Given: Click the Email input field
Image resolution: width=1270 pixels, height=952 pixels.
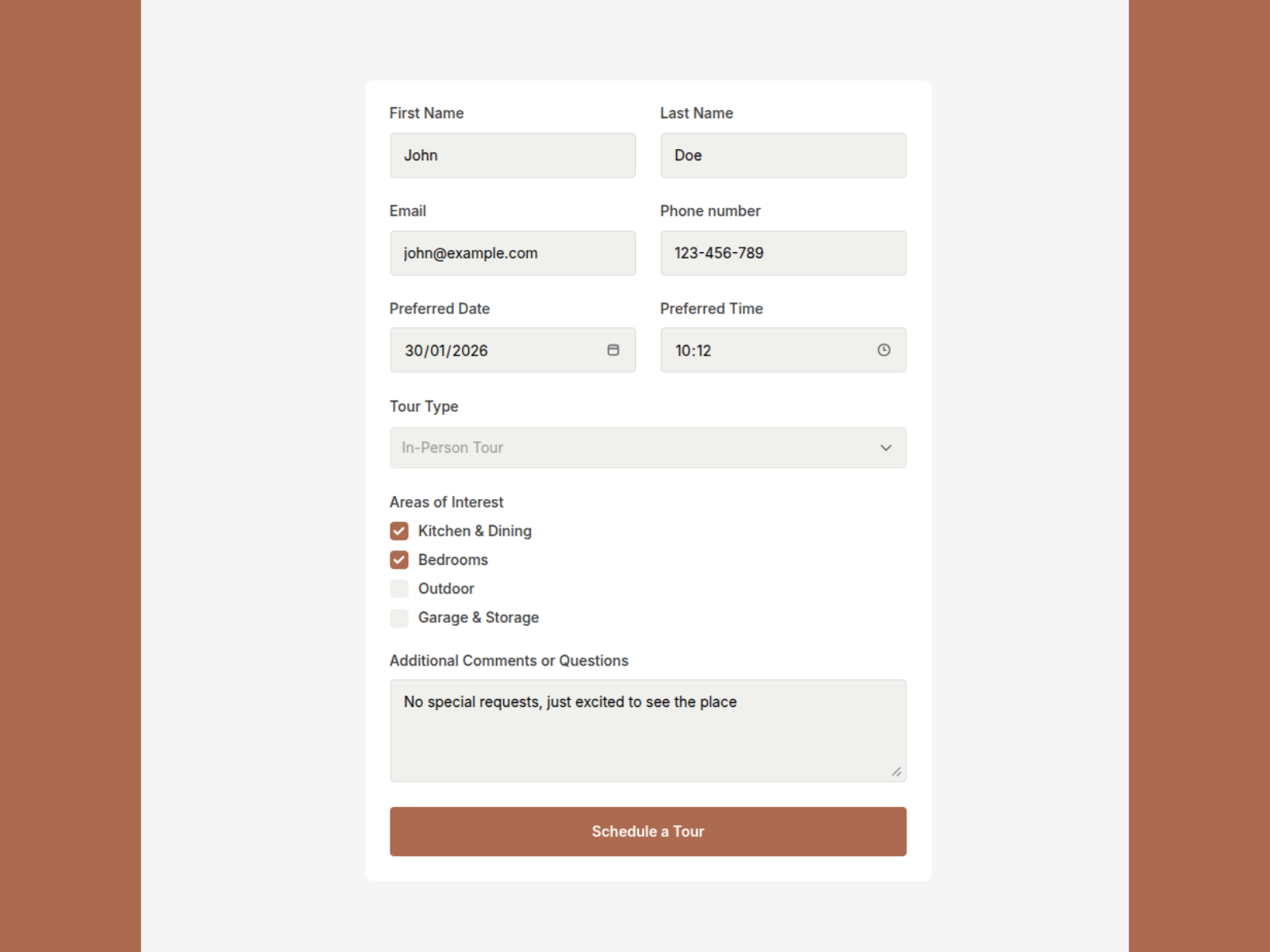Looking at the screenshot, I should pos(512,253).
